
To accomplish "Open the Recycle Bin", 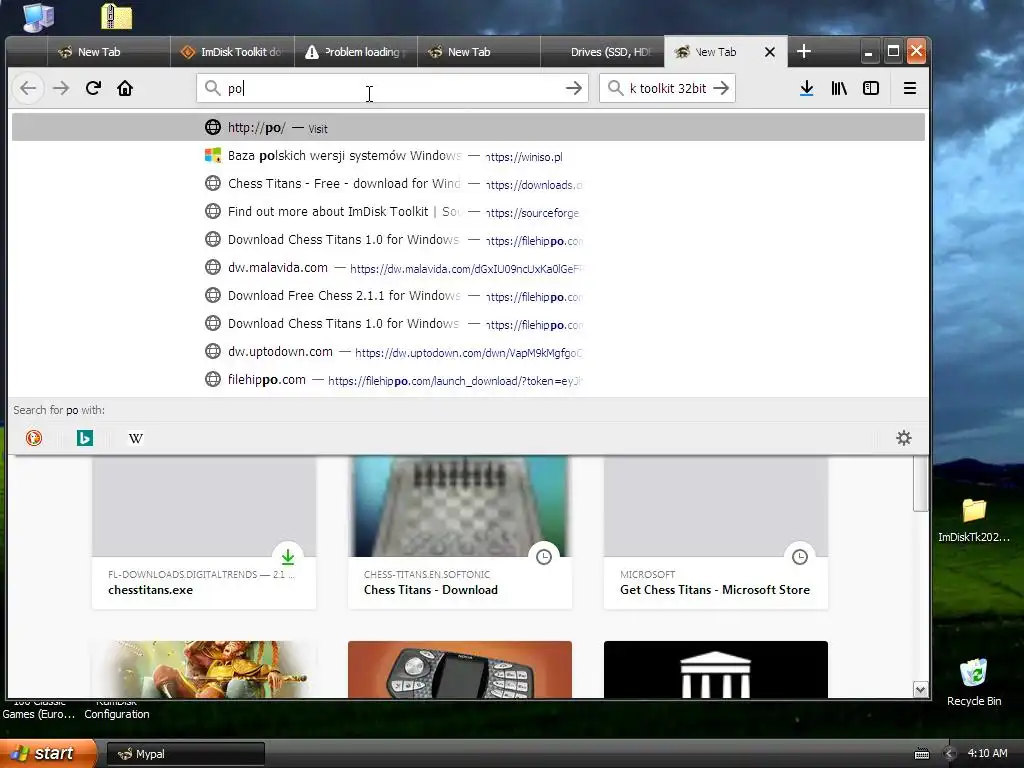I will click(974, 682).
